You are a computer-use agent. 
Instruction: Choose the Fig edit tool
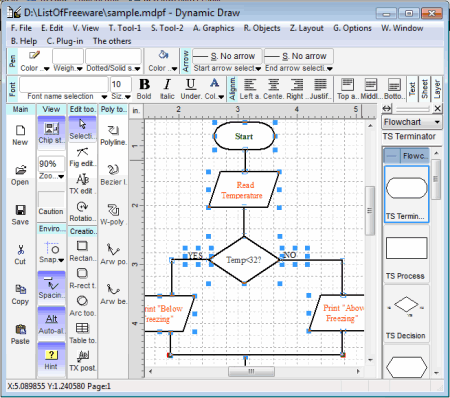pos(82,157)
